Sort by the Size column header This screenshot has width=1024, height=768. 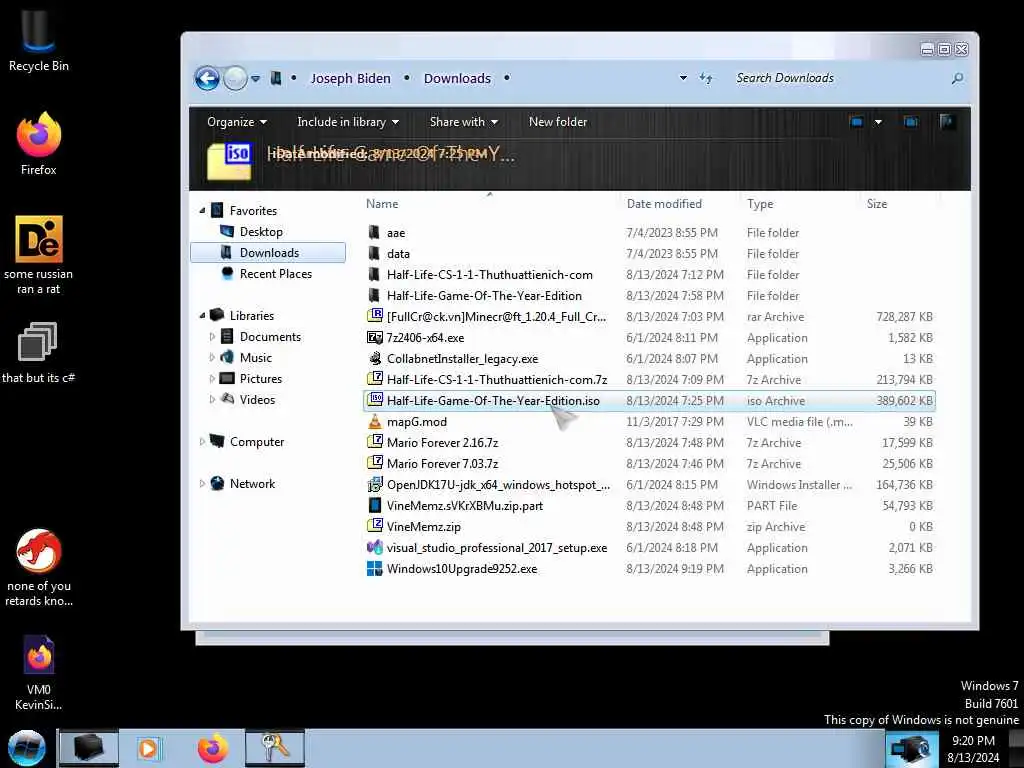899,204
